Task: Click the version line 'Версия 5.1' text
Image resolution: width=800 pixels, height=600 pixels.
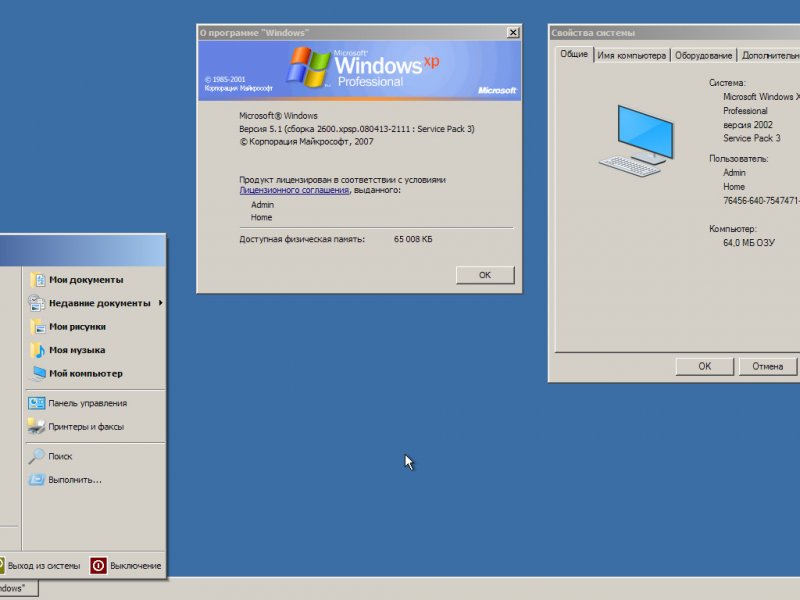Action: (357, 129)
